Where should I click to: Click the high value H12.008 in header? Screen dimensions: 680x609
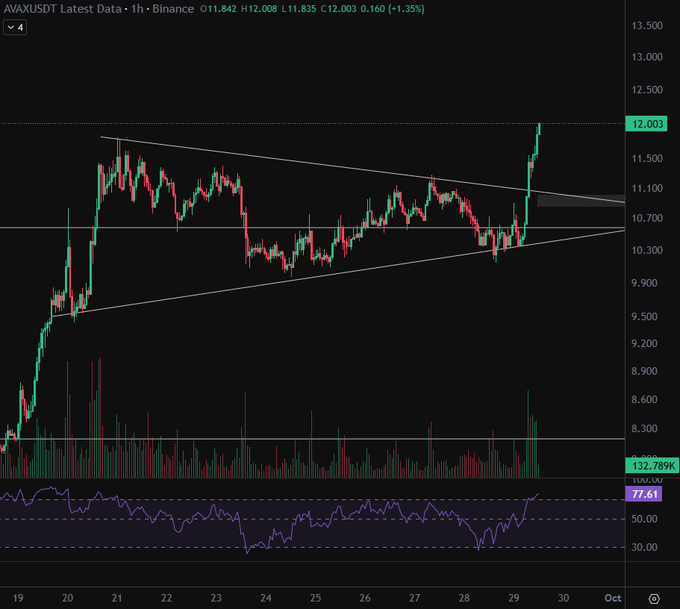(x=259, y=9)
